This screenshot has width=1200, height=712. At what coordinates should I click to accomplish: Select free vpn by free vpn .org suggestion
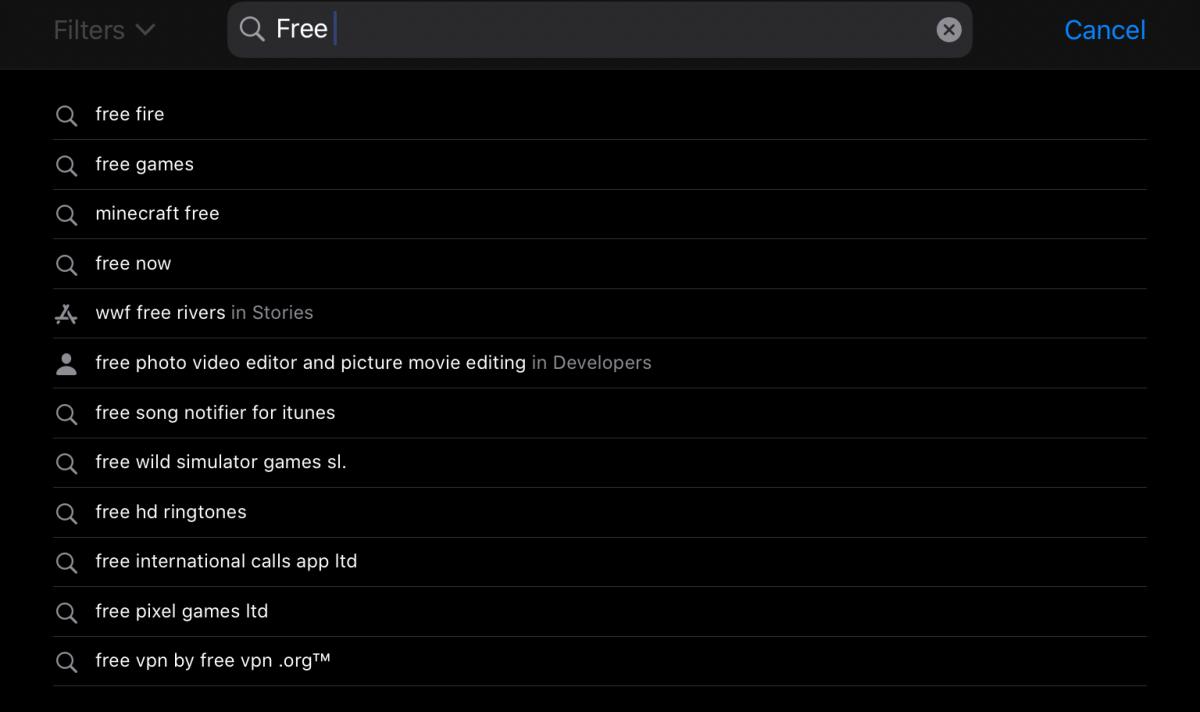[x=212, y=661]
